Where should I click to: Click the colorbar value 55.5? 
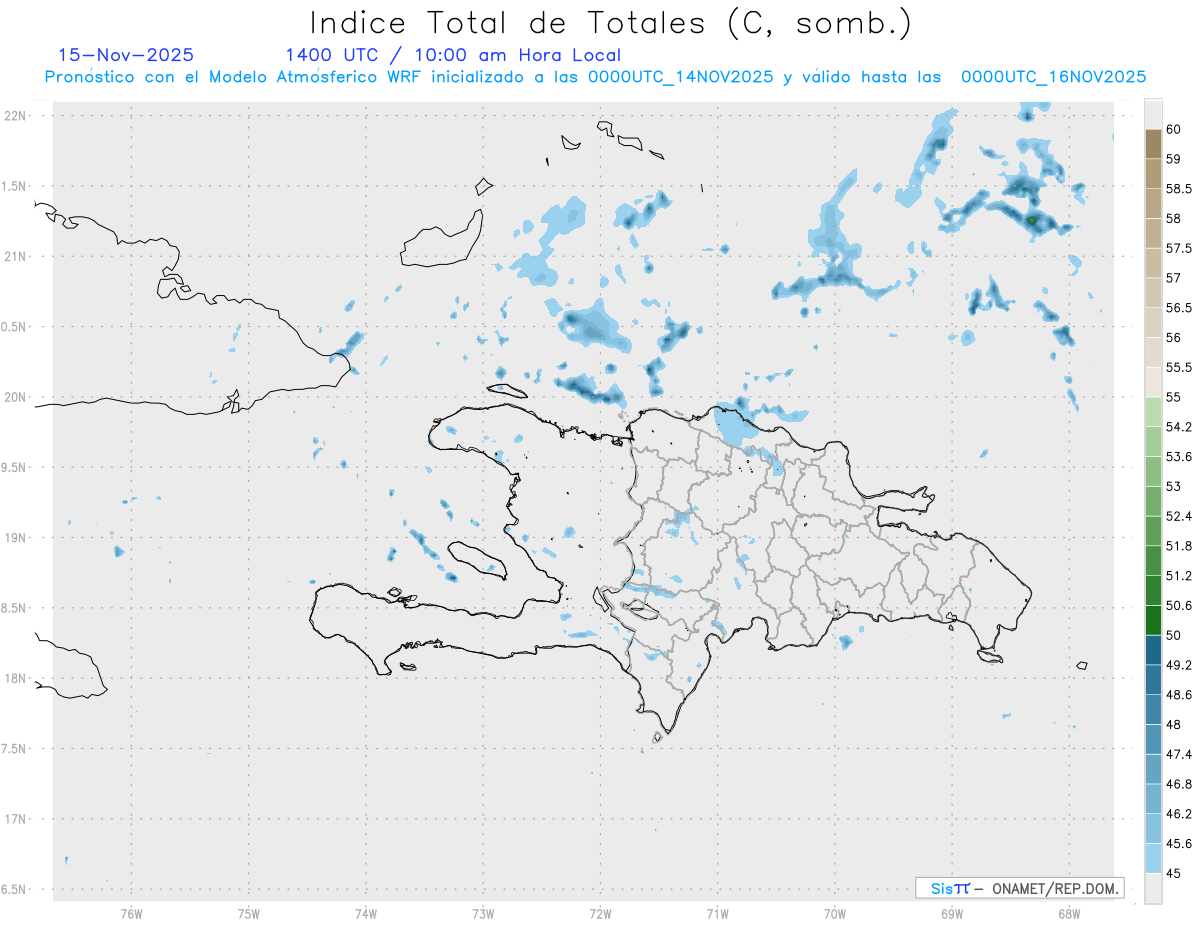point(1179,368)
